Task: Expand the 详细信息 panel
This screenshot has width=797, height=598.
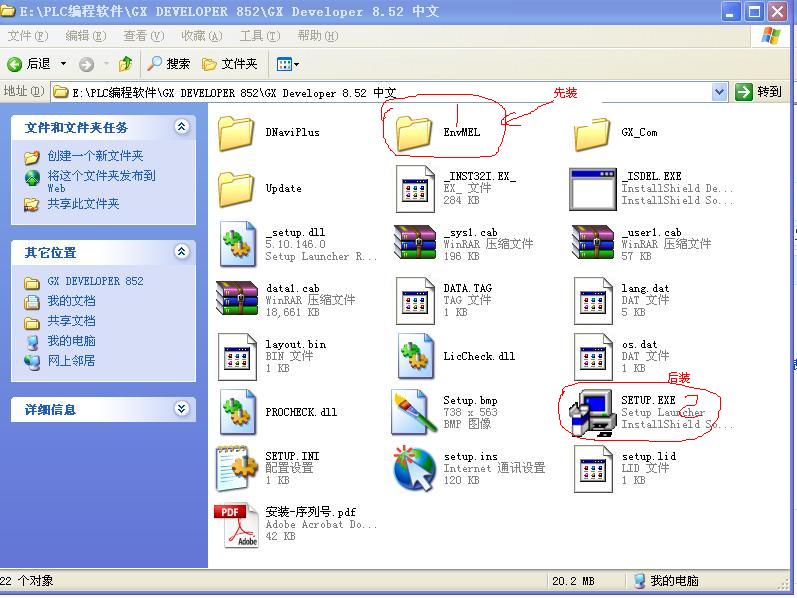Action: point(181,409)
